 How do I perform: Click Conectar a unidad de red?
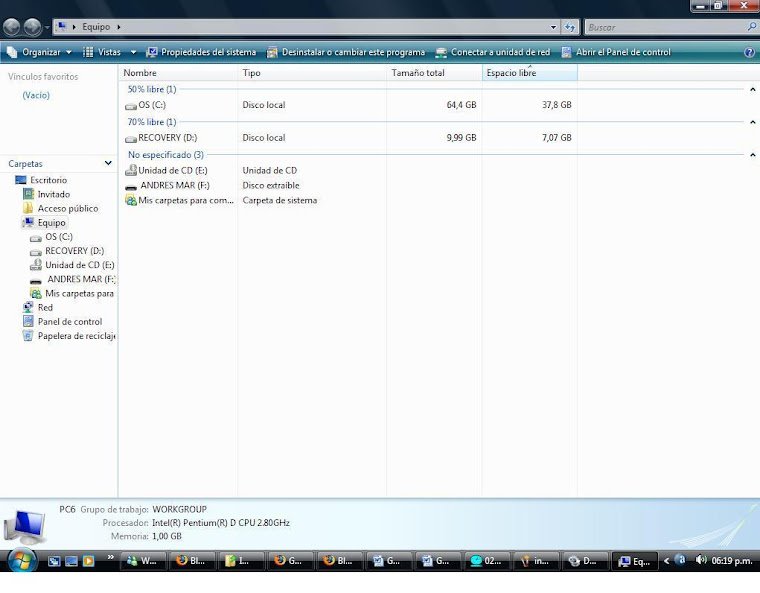click(493, 52)
